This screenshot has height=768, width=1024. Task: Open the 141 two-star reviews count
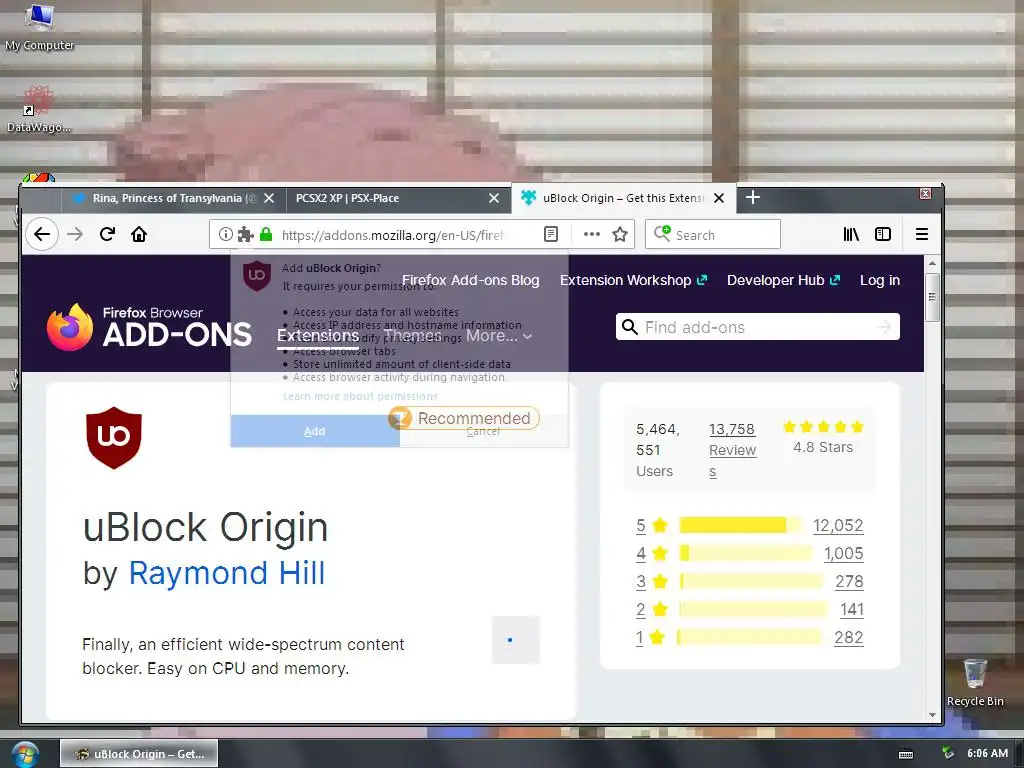click(x=852, y=609)
